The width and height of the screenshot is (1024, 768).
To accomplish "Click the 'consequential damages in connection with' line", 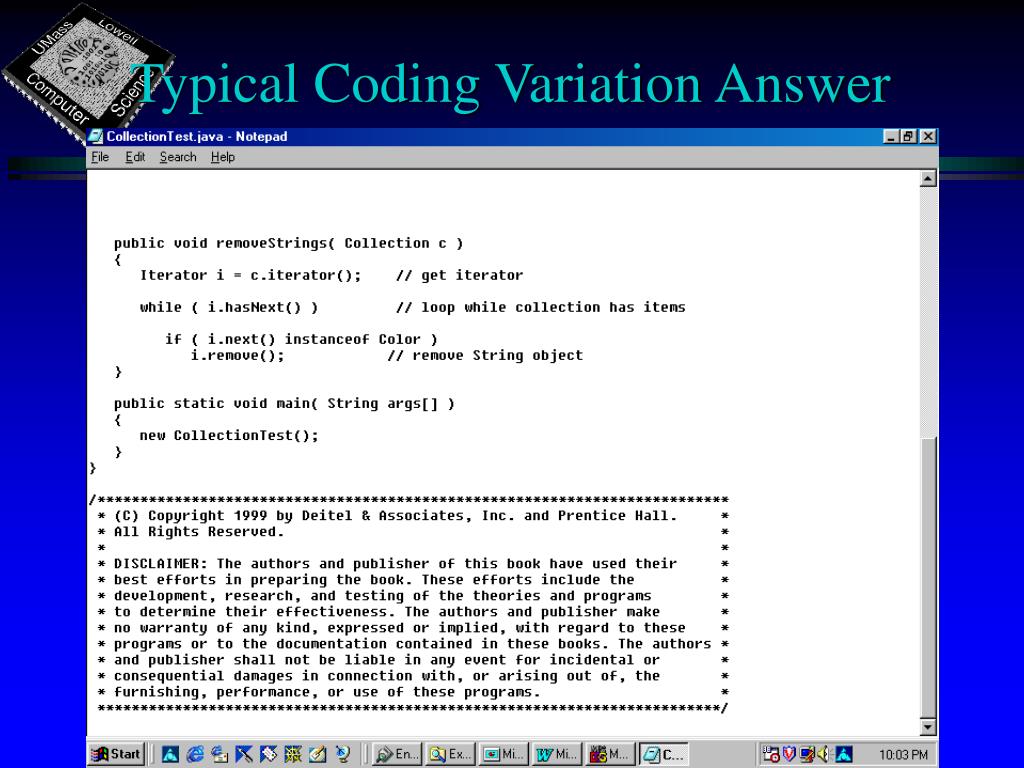I will coord(387,676).
